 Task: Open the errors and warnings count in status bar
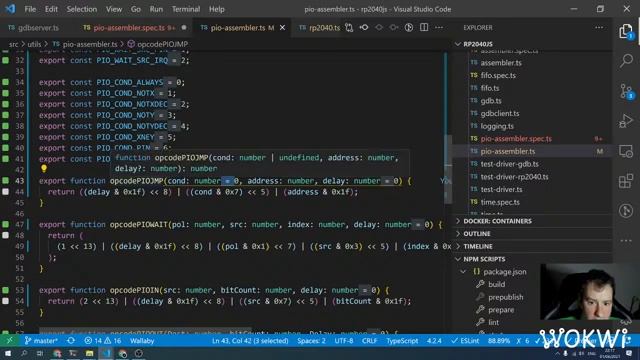(102, 340)
